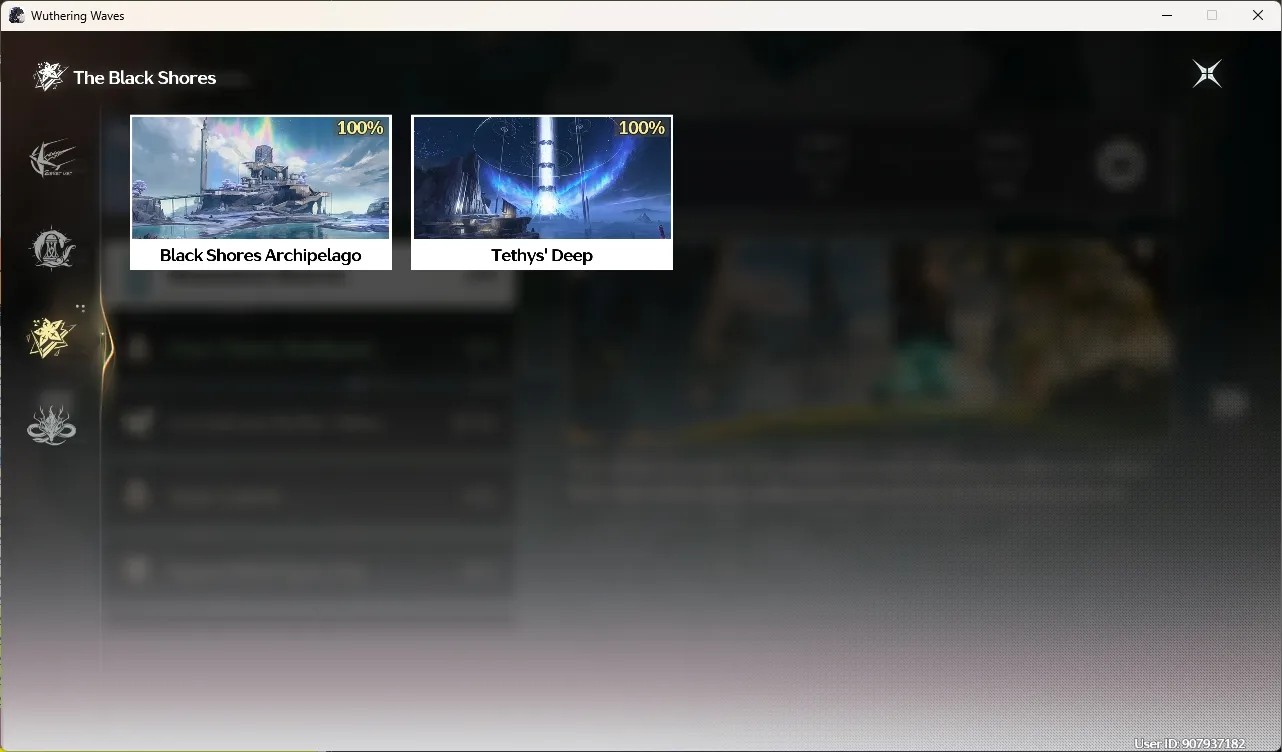Close the region panel with the X-star icon
This screenshot has width=1282, height=752.
(1207, 74)
